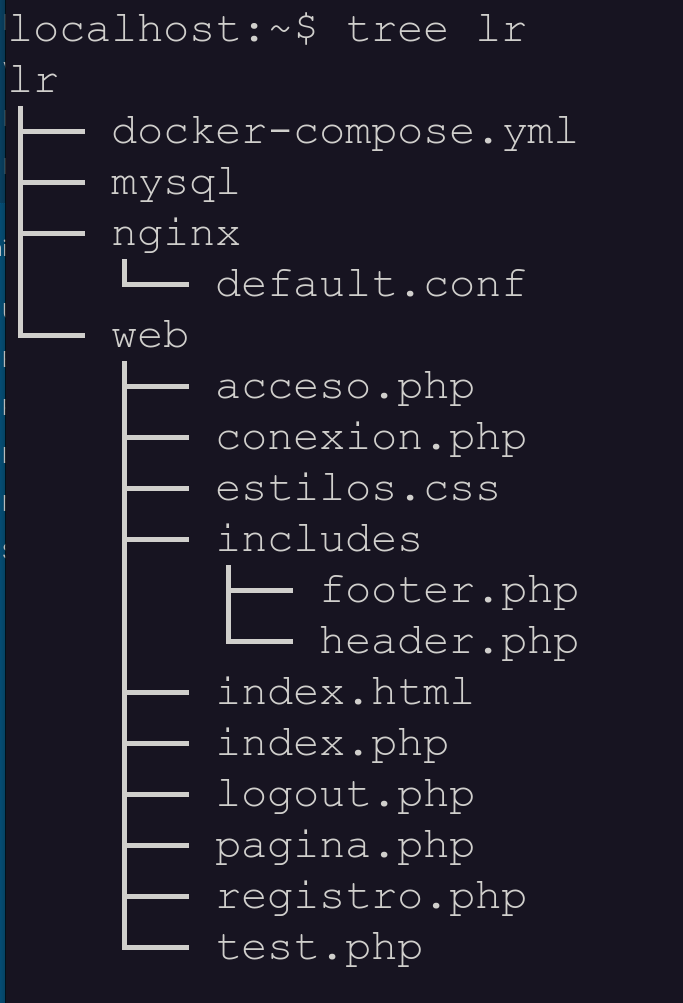Click on index.php in the listing
This screenshot has height=1003, width=683.
pyautogui.click(x=332, y=744)
